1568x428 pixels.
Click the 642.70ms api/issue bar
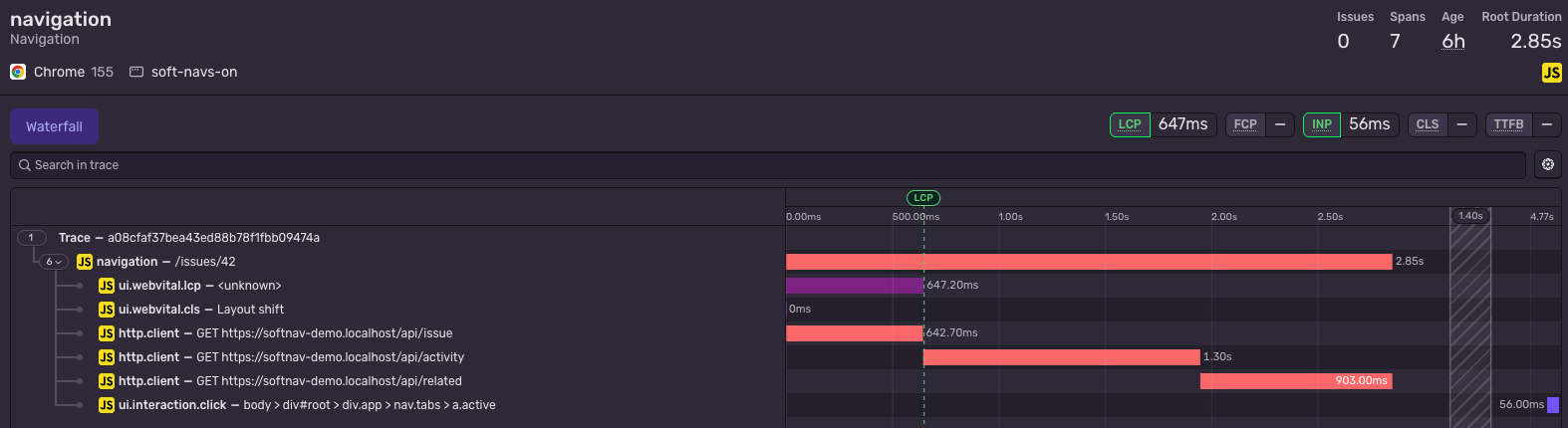pyautogui.click(x=855, y=333)
